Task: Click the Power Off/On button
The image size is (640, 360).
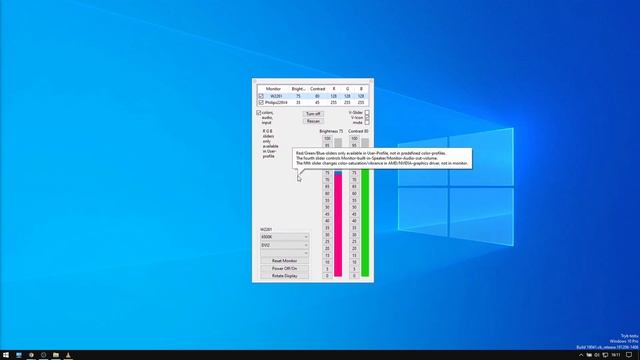Action: point(284,269)
